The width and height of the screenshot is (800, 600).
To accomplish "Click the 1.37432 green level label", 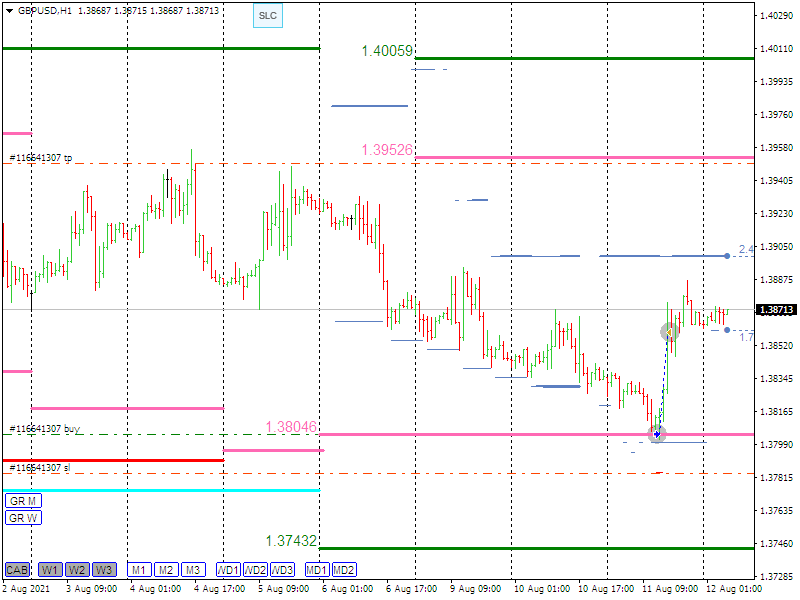I will (291, 541).
